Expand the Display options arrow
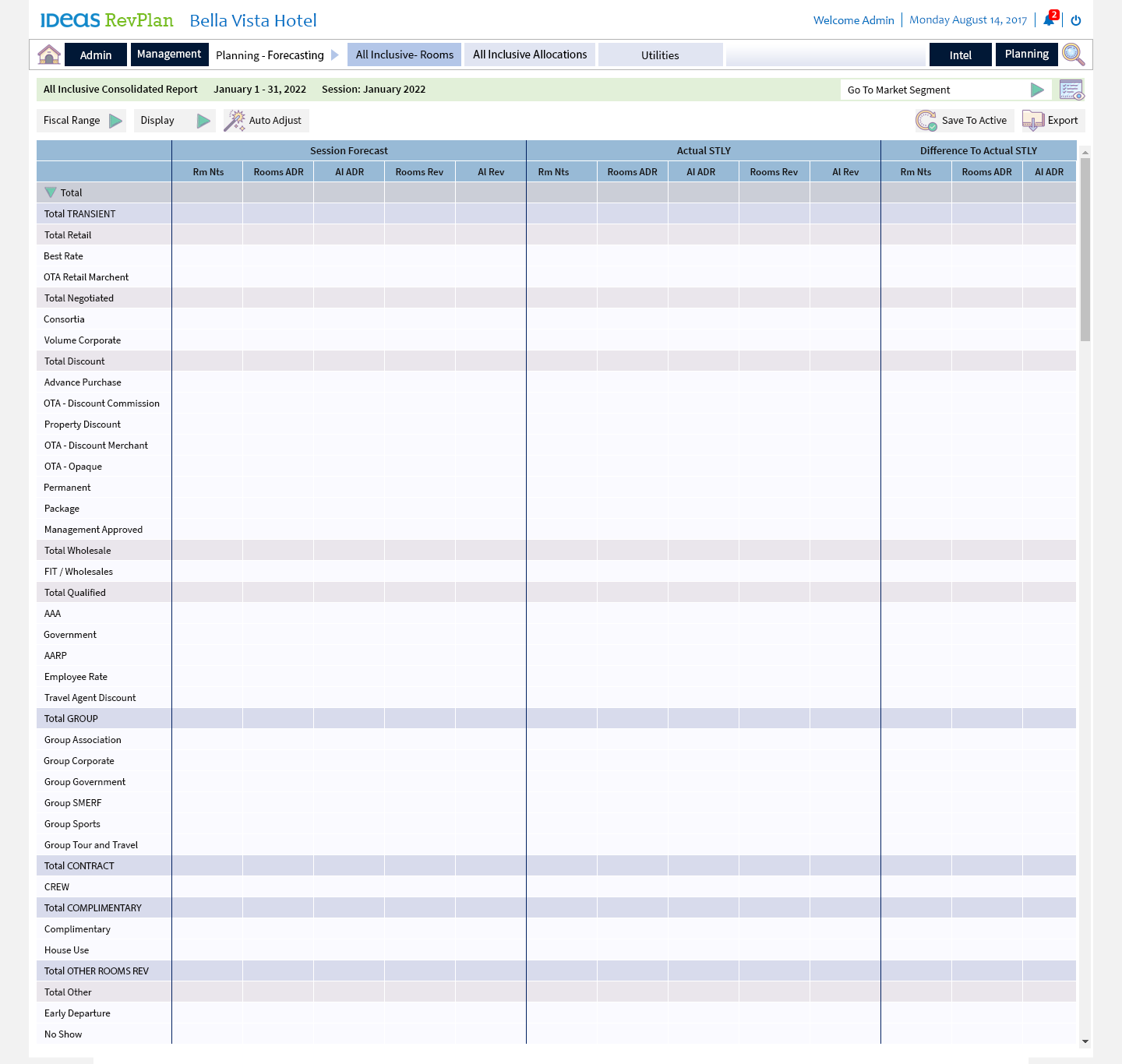Screen dimensions: 1122x1064 pyautogui.click(x=203, y=121)
